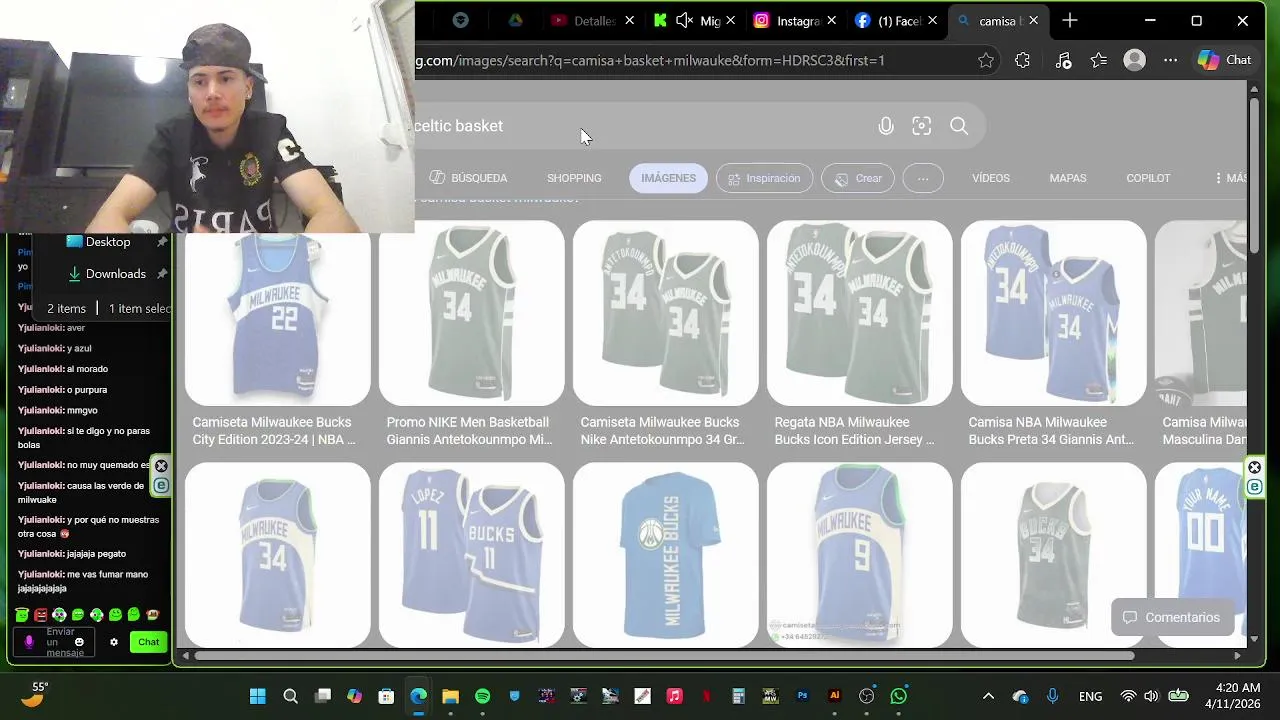Open visual search with the camera icon
This screenshot has height=720, width=1280.
pos(922,126)
